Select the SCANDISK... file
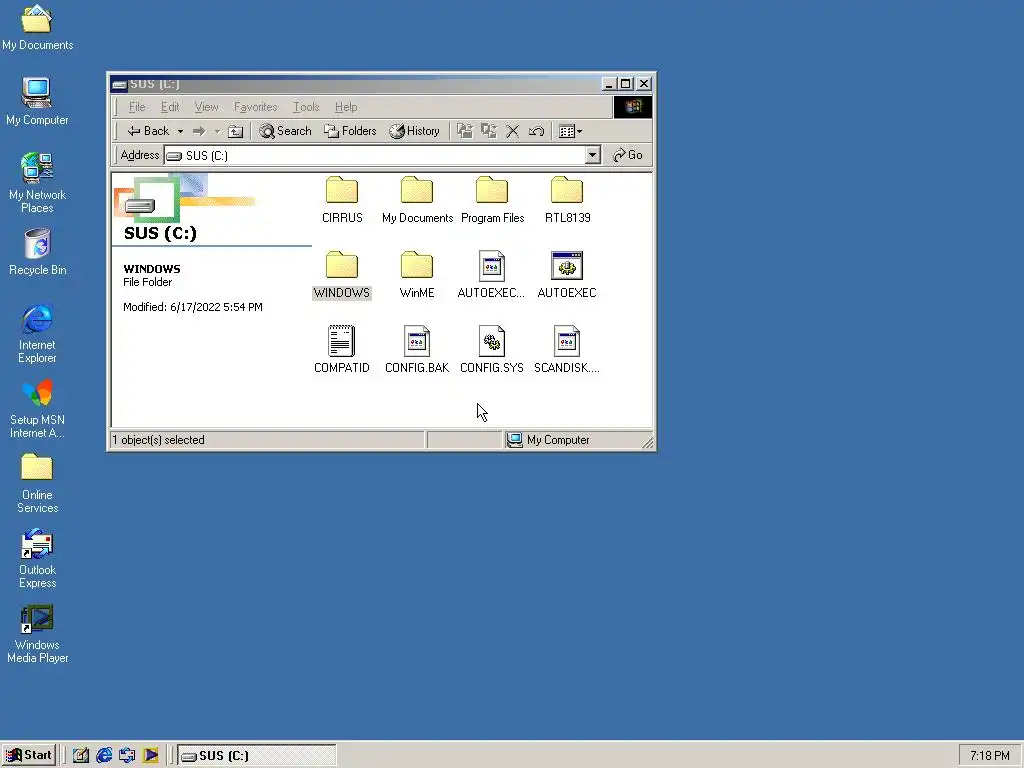The width and height of the screenshot is (1024, 768). click(567, 349)
